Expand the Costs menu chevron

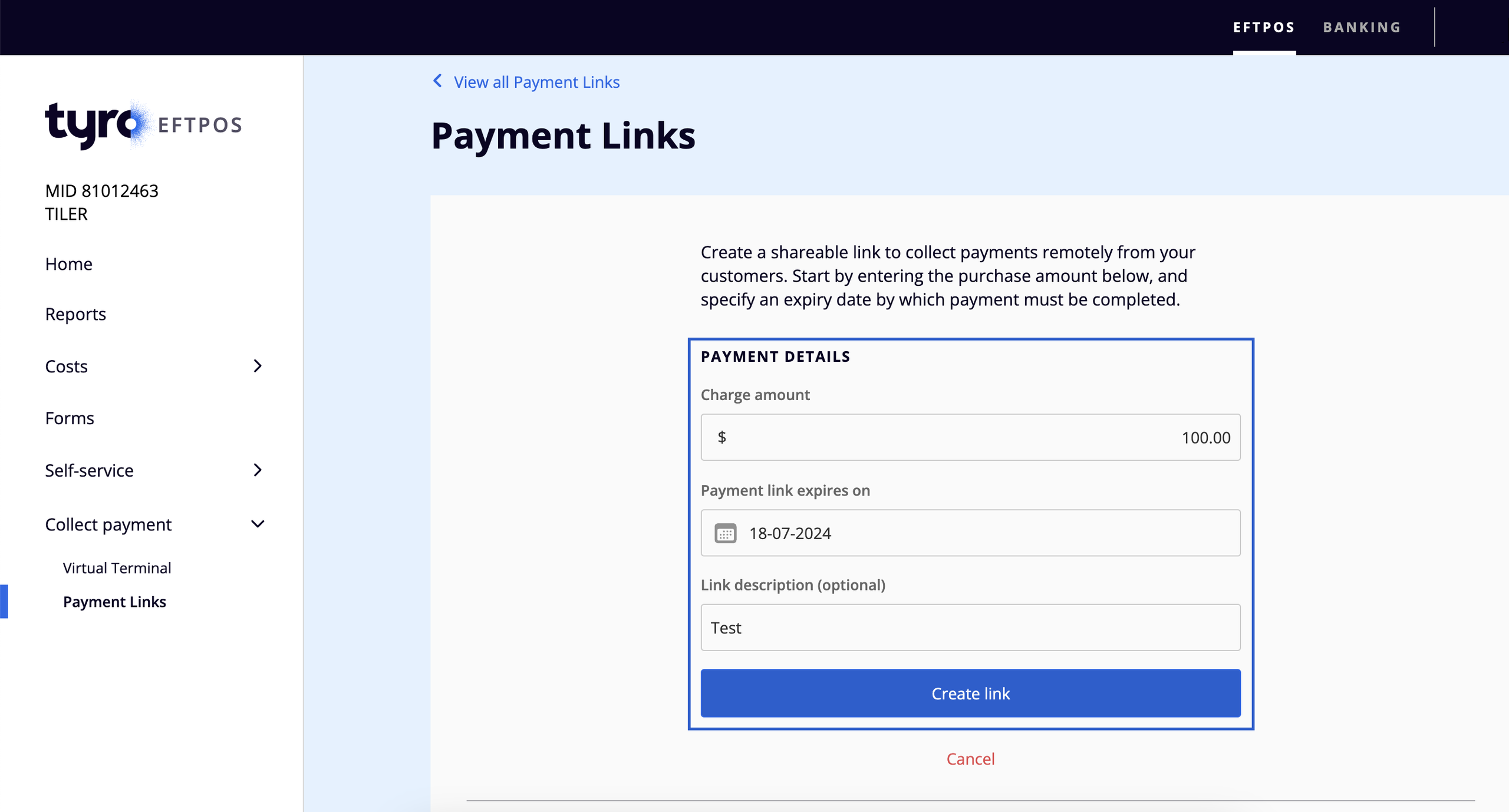[x=258, y=366]
